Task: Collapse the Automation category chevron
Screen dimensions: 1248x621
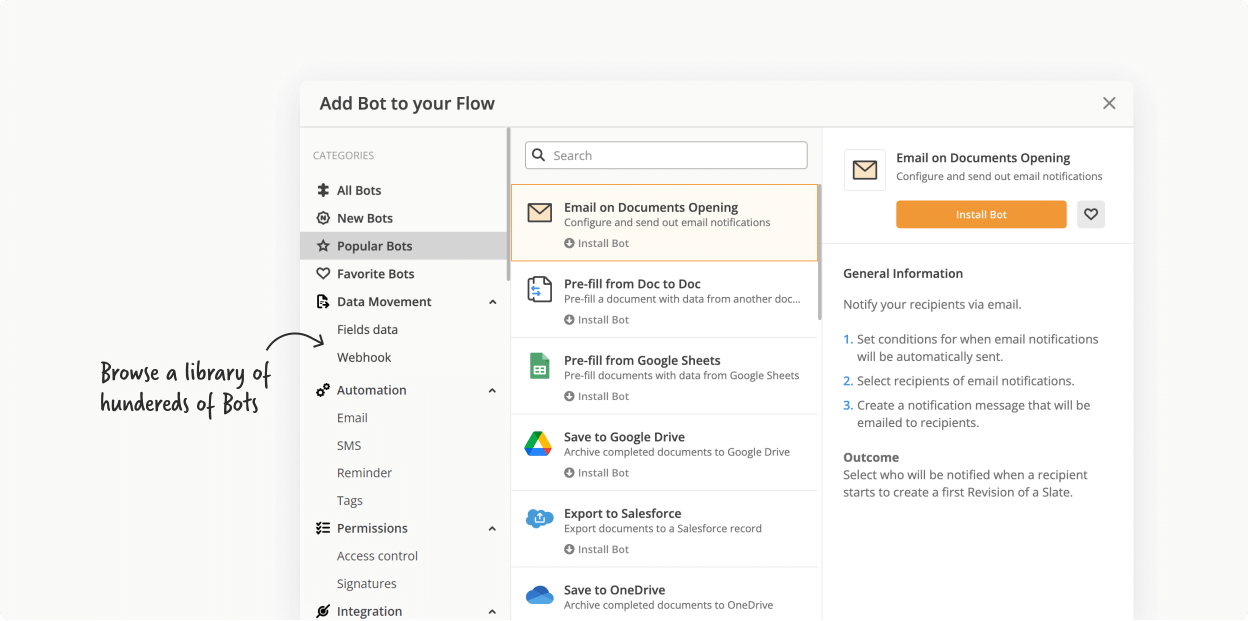Action: tap(492, 391)
